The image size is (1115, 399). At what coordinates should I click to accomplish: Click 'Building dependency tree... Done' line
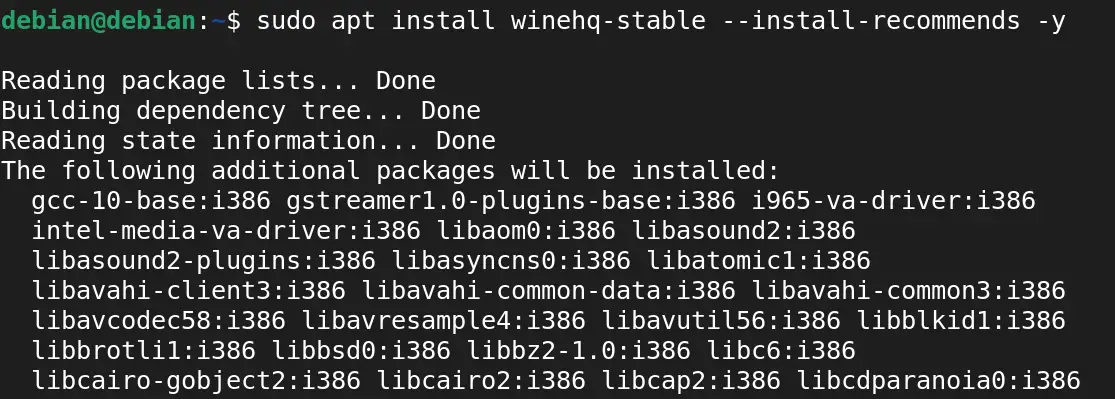(x=241, y=111)
